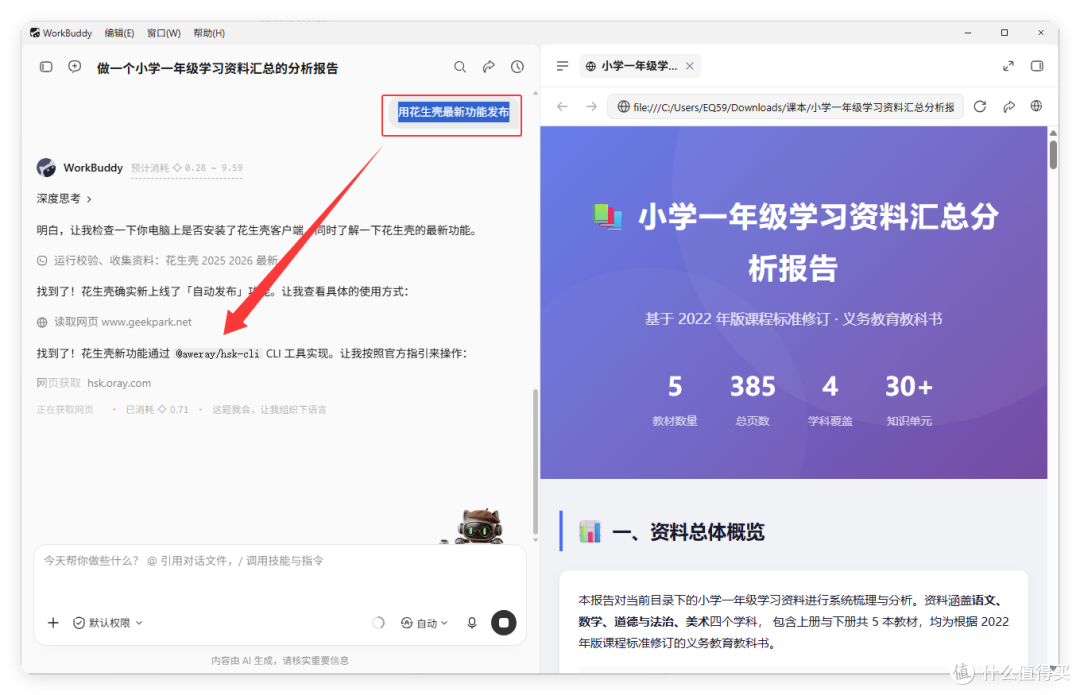This screenshot has width=1080, height=695.
Task: Toggle the left sidebar panel icon
Action: coord(46,67)
